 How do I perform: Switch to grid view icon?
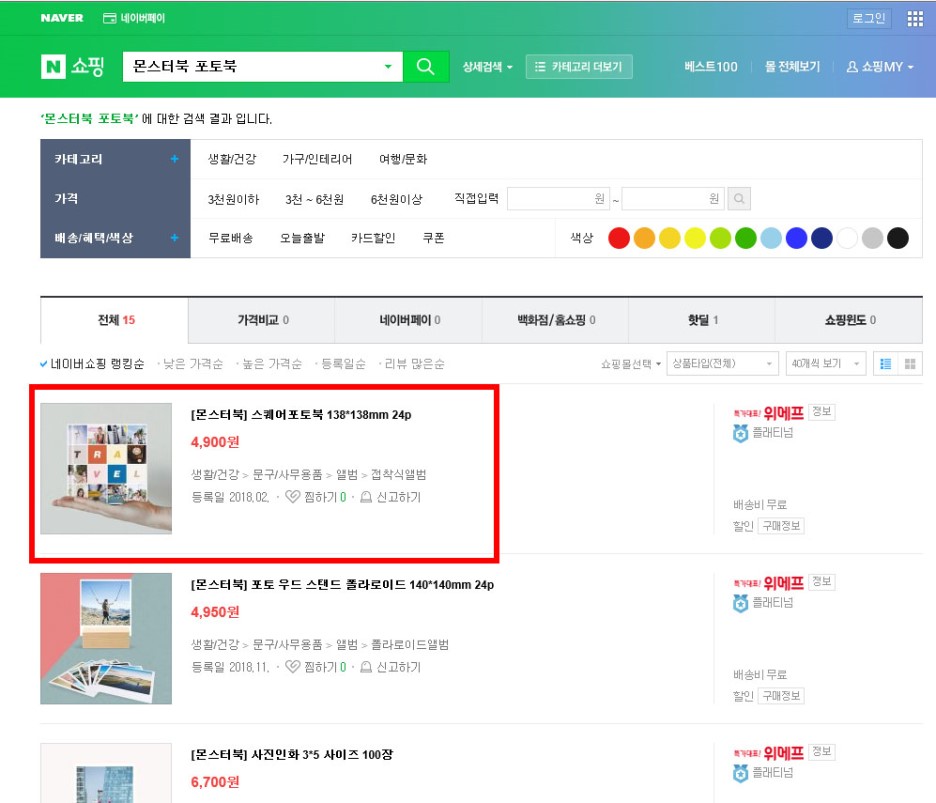tap(910, 364)
